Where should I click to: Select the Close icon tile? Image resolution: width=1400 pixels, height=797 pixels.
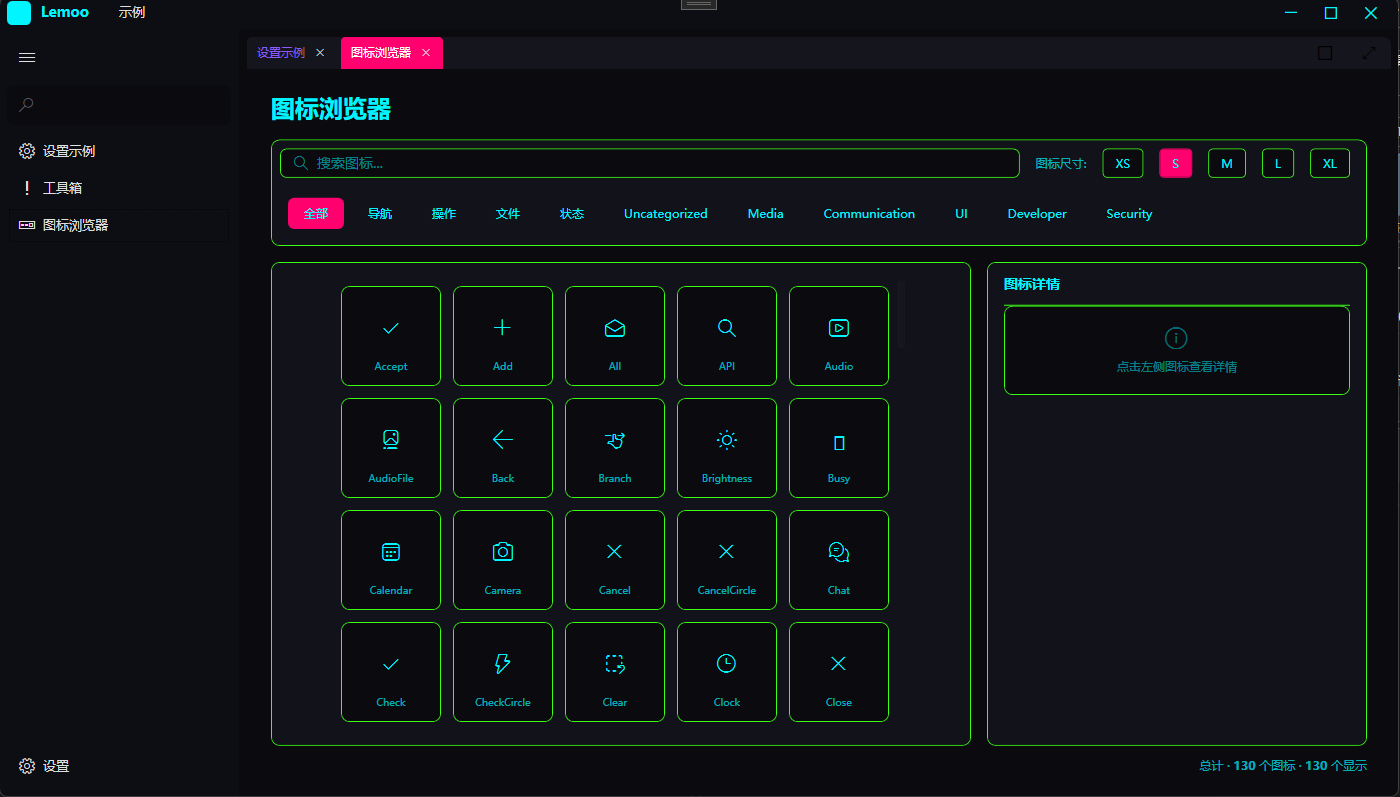839,672
